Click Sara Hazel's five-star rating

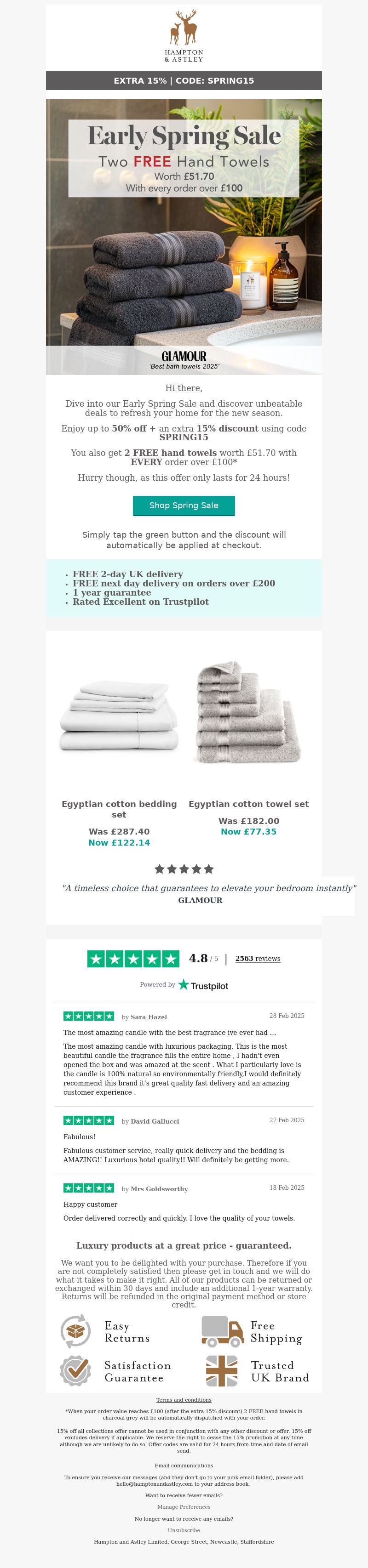(x=89, y=1016)
